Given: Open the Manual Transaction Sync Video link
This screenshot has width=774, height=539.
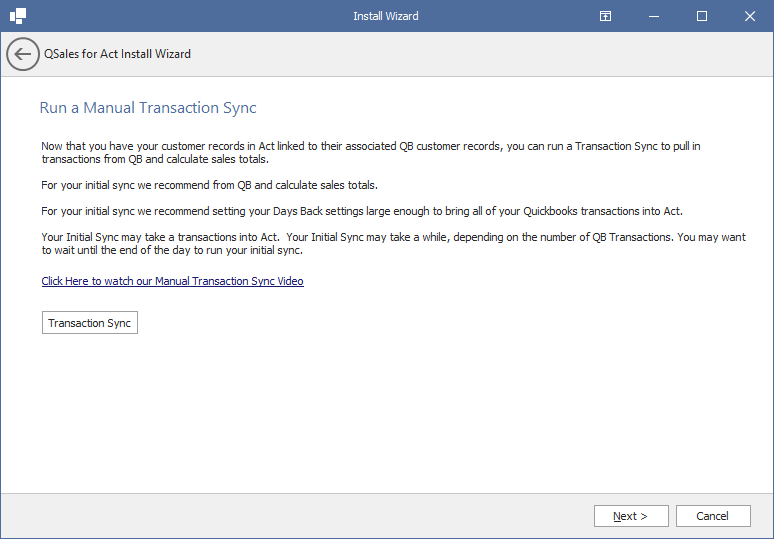Looking at the screenshot, I should pyautogui.click(x=172, y=281).
